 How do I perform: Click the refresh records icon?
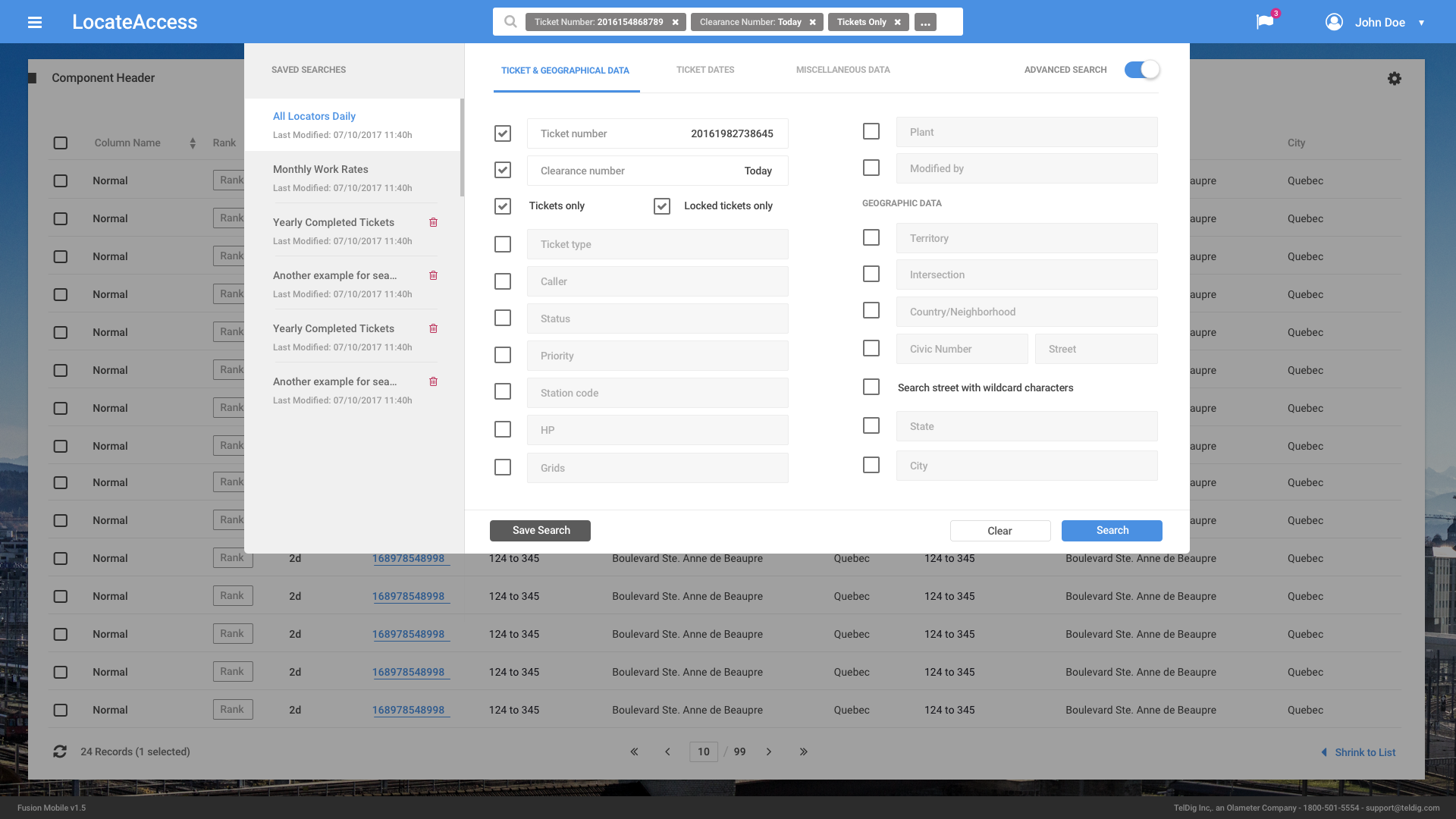pyautogui.click(x=60, y=752)
